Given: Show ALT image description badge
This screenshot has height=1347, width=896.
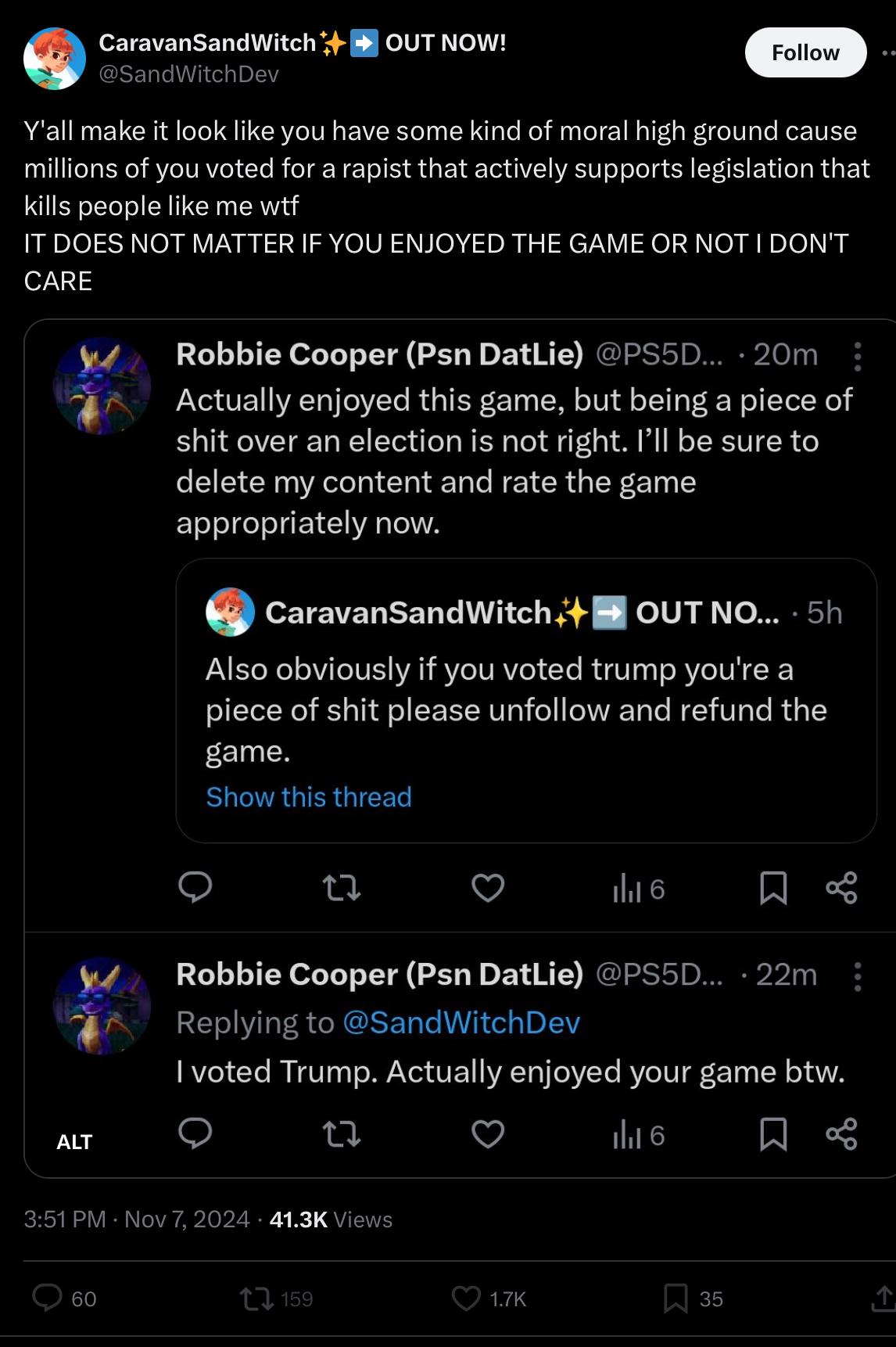Looking at the screenshot, I should (74, 1142).
